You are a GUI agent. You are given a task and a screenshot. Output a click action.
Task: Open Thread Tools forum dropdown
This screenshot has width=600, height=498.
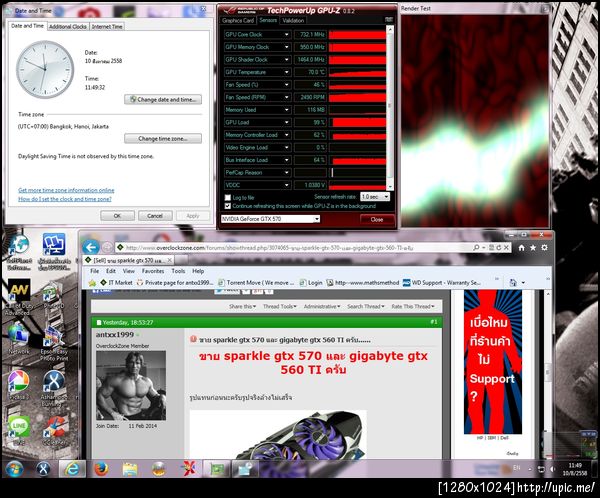280,307
